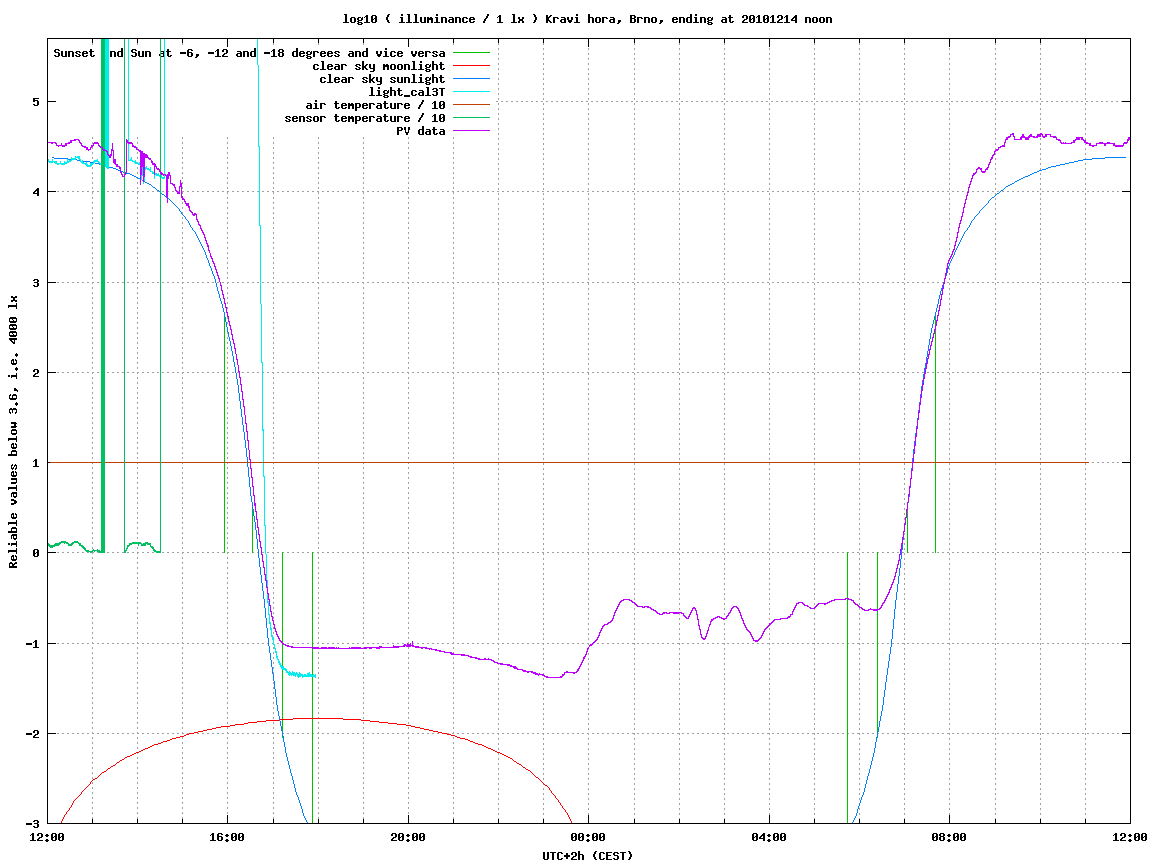The height and width of the screenshot is (863, 1151).
Task: Click the 16:00 x-axis tick label
Action: [x=228, y=837]
